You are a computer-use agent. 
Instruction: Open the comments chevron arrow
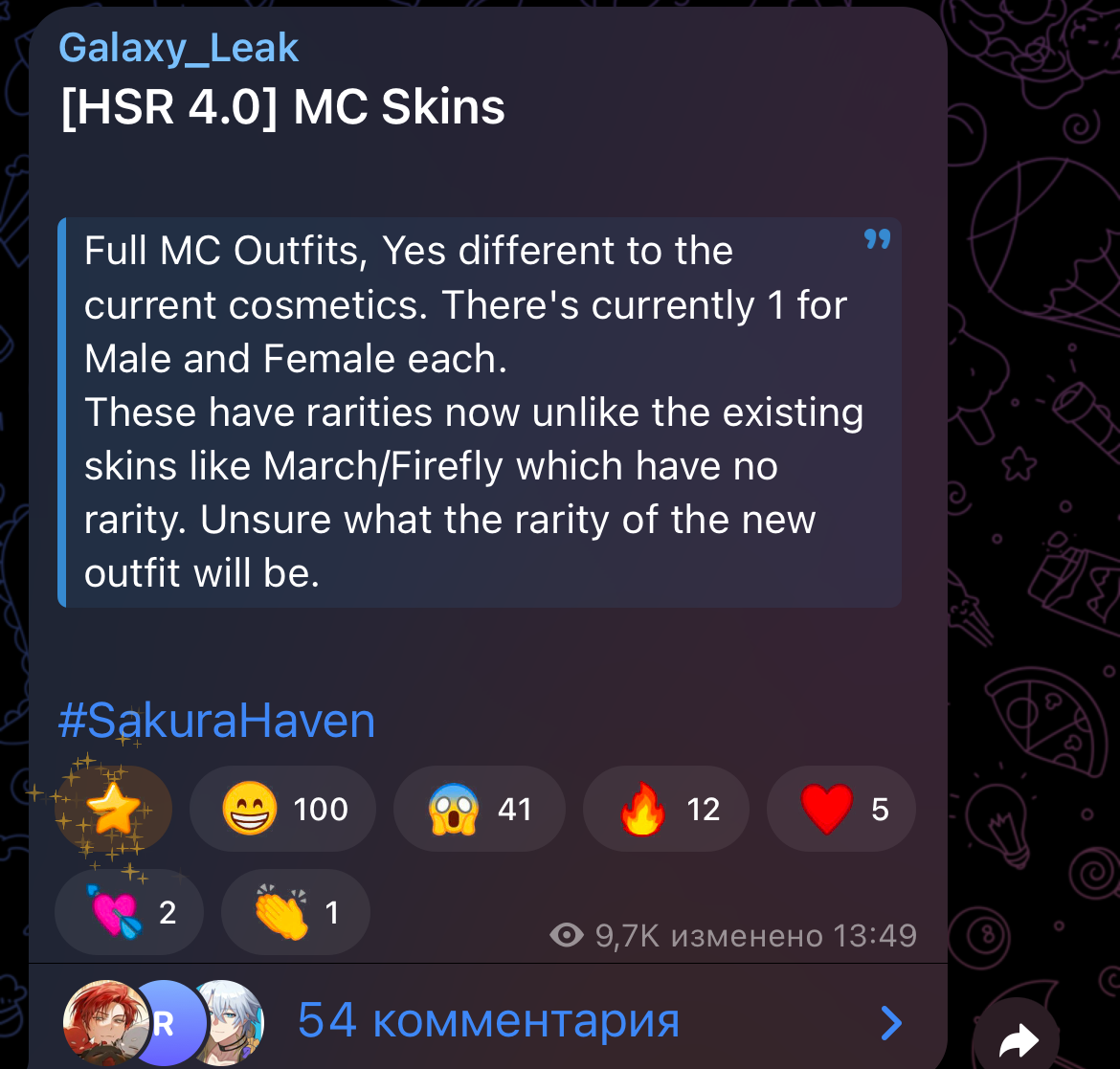click(890, 1022)
